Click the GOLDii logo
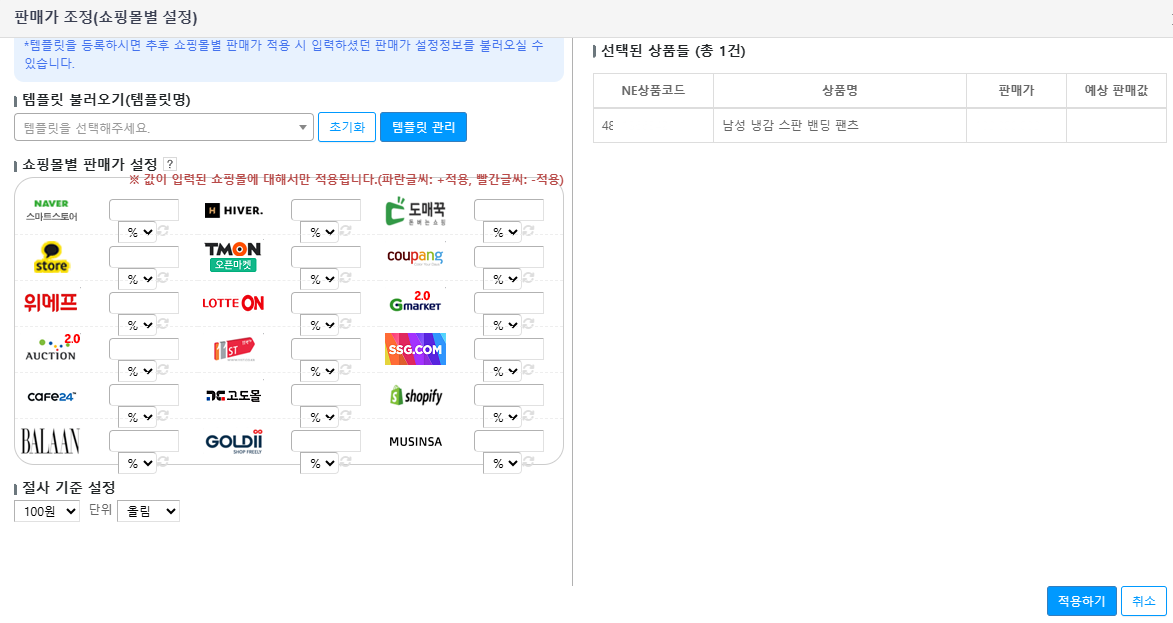 pos(234,441)
